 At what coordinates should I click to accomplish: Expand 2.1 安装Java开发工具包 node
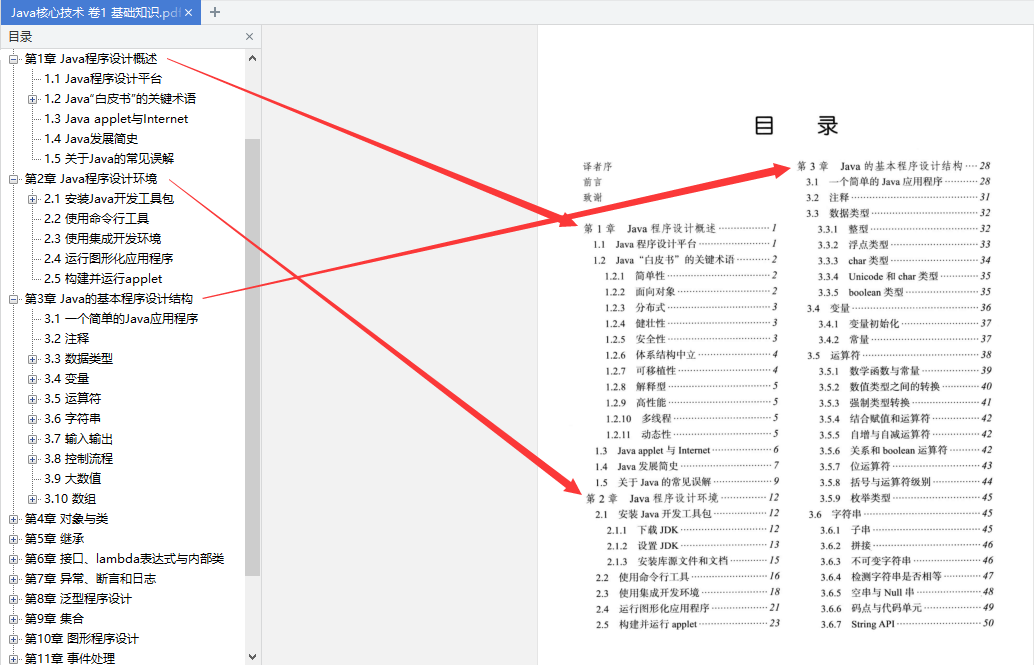click(x=32, y=199)
